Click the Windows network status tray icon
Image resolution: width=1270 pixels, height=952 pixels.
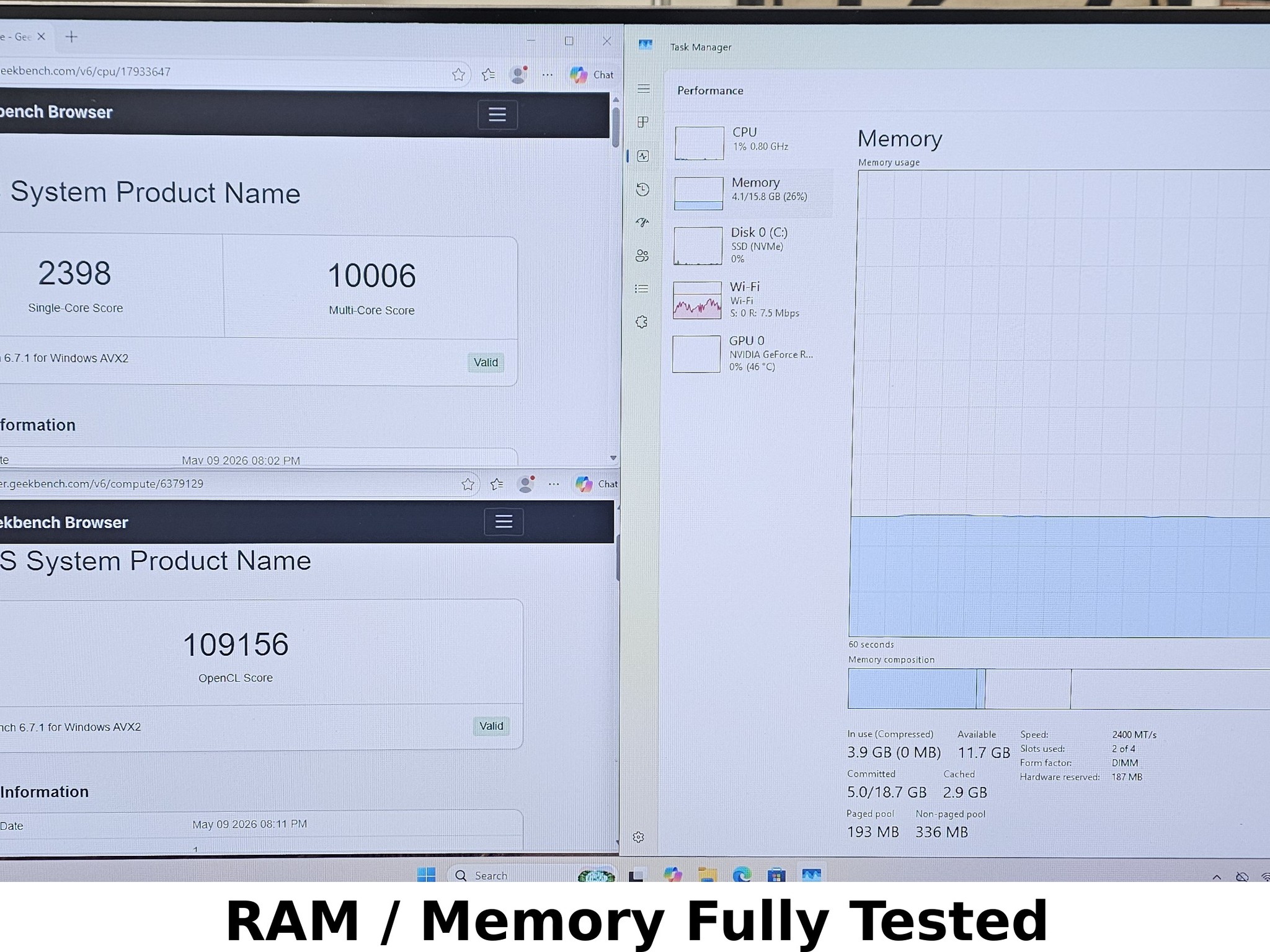(x=1265, y=876)
